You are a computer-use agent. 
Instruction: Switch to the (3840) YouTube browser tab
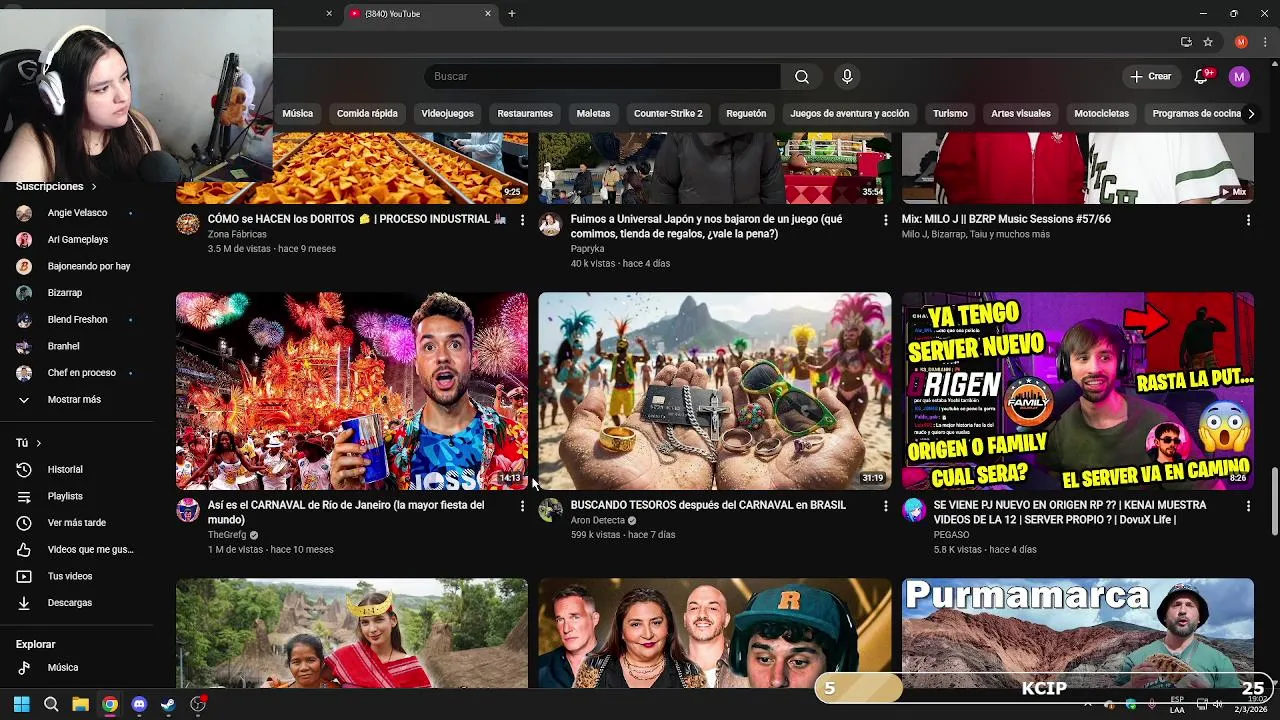(420, 14)
